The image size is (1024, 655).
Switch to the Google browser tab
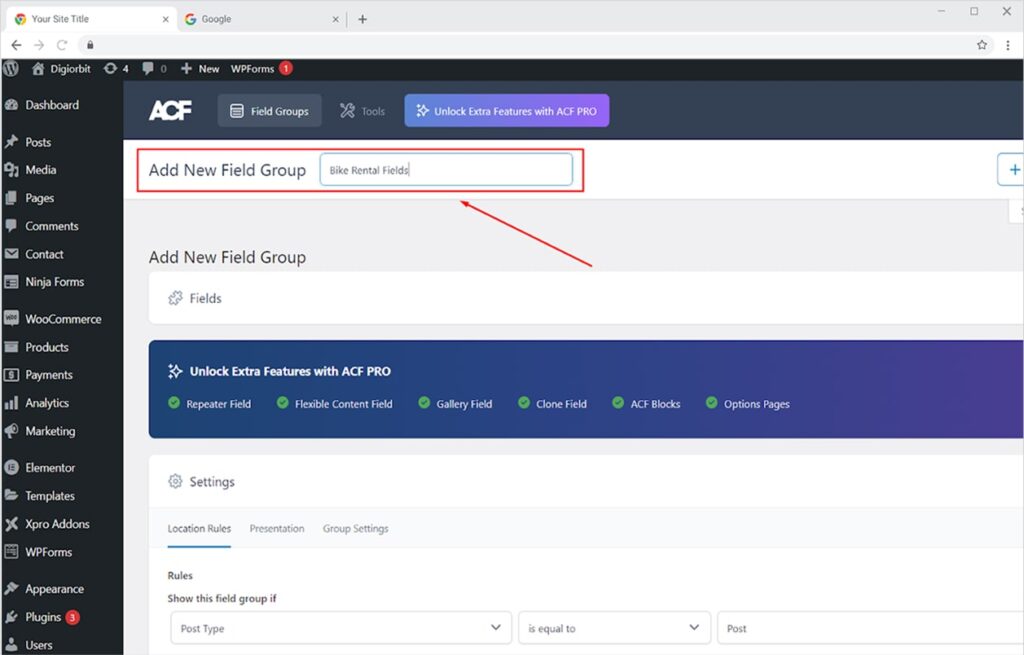[x=261, y=19]
